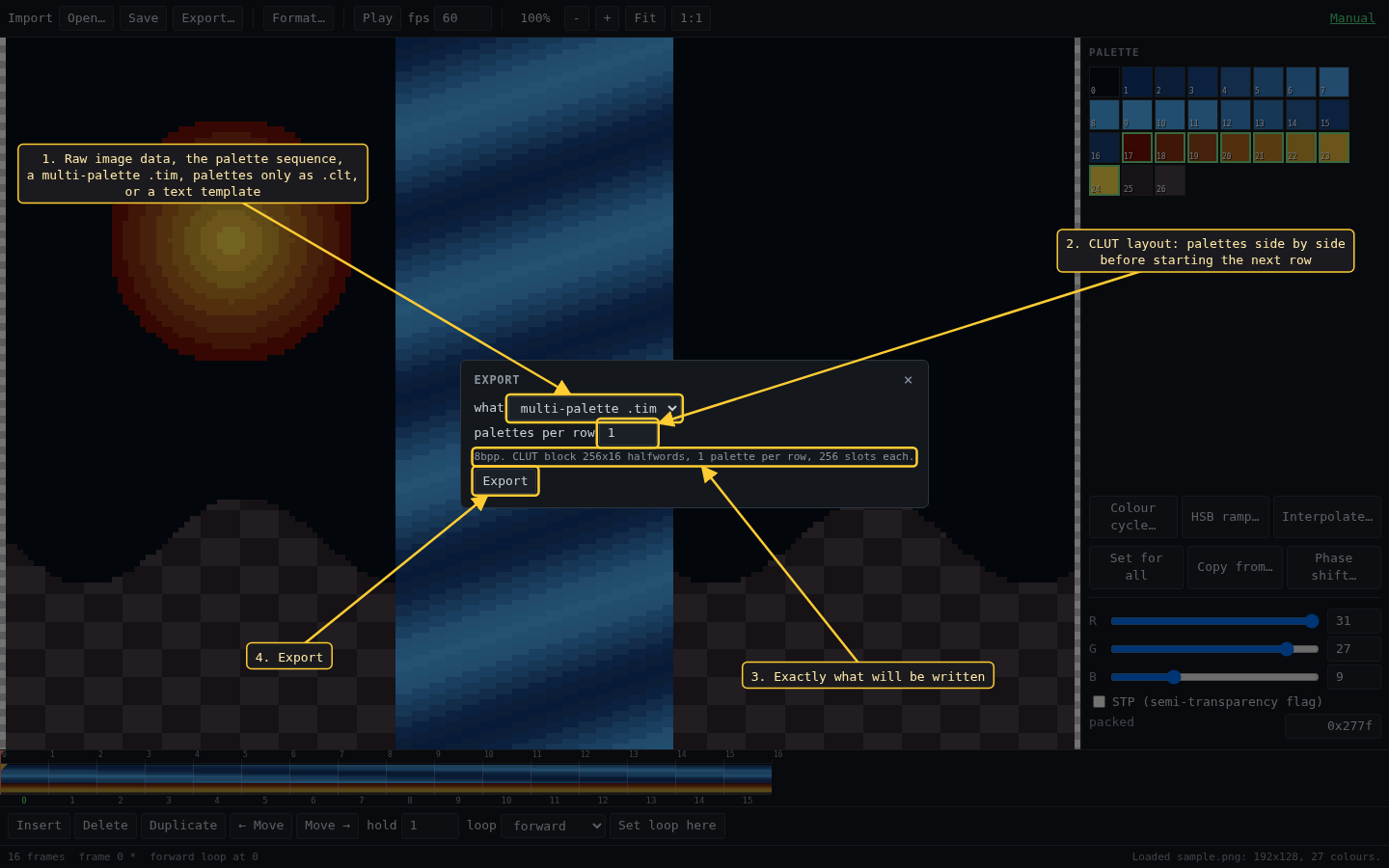
Task: Click the R value field showing 31
Action: (x=1354, y=621)
